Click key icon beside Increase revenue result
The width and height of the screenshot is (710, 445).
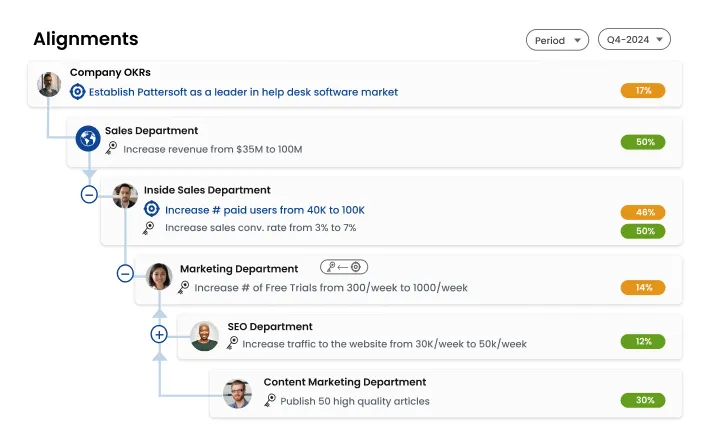[112, 148]
